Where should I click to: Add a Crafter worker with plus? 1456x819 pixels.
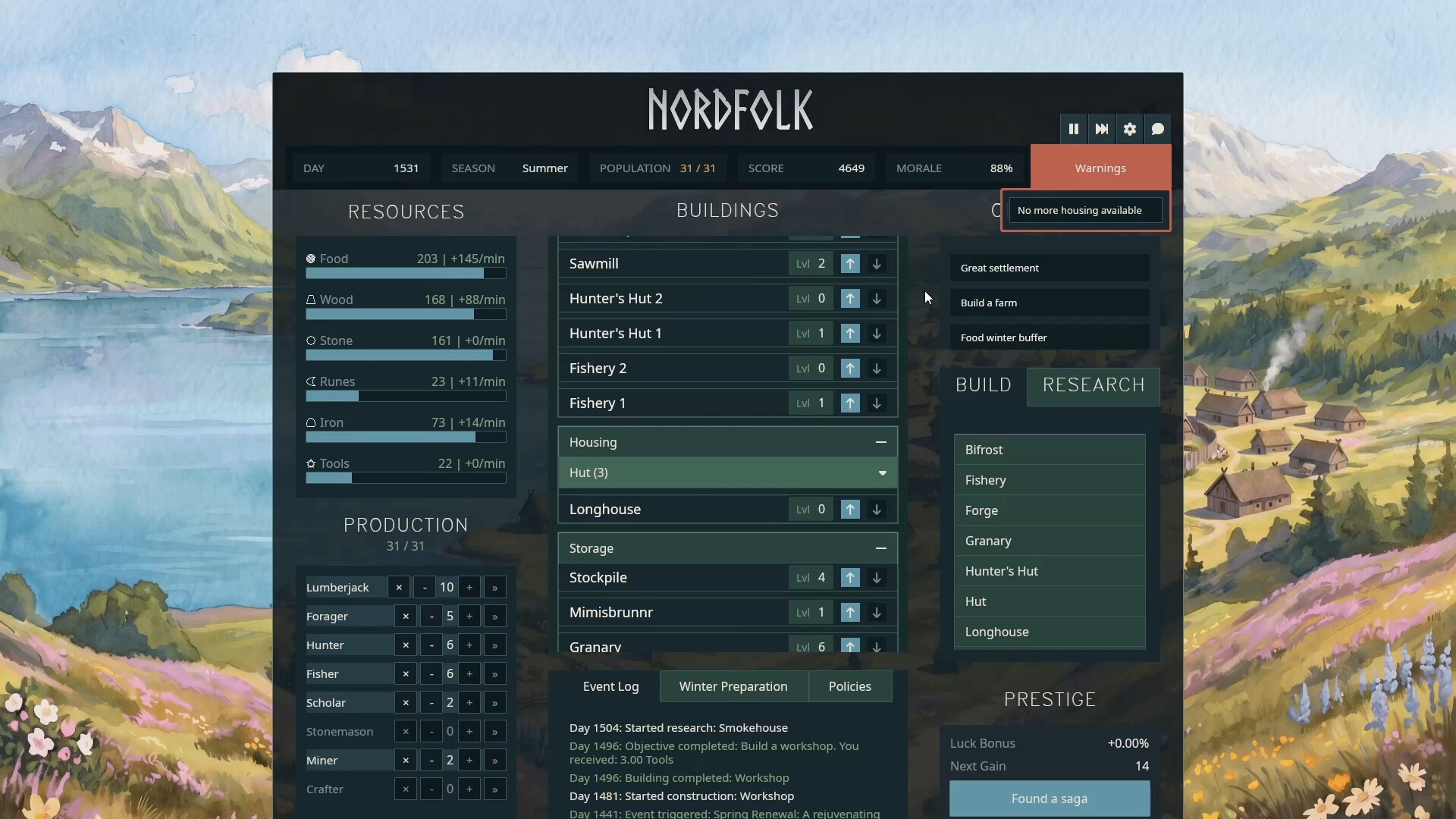(469, 789)
